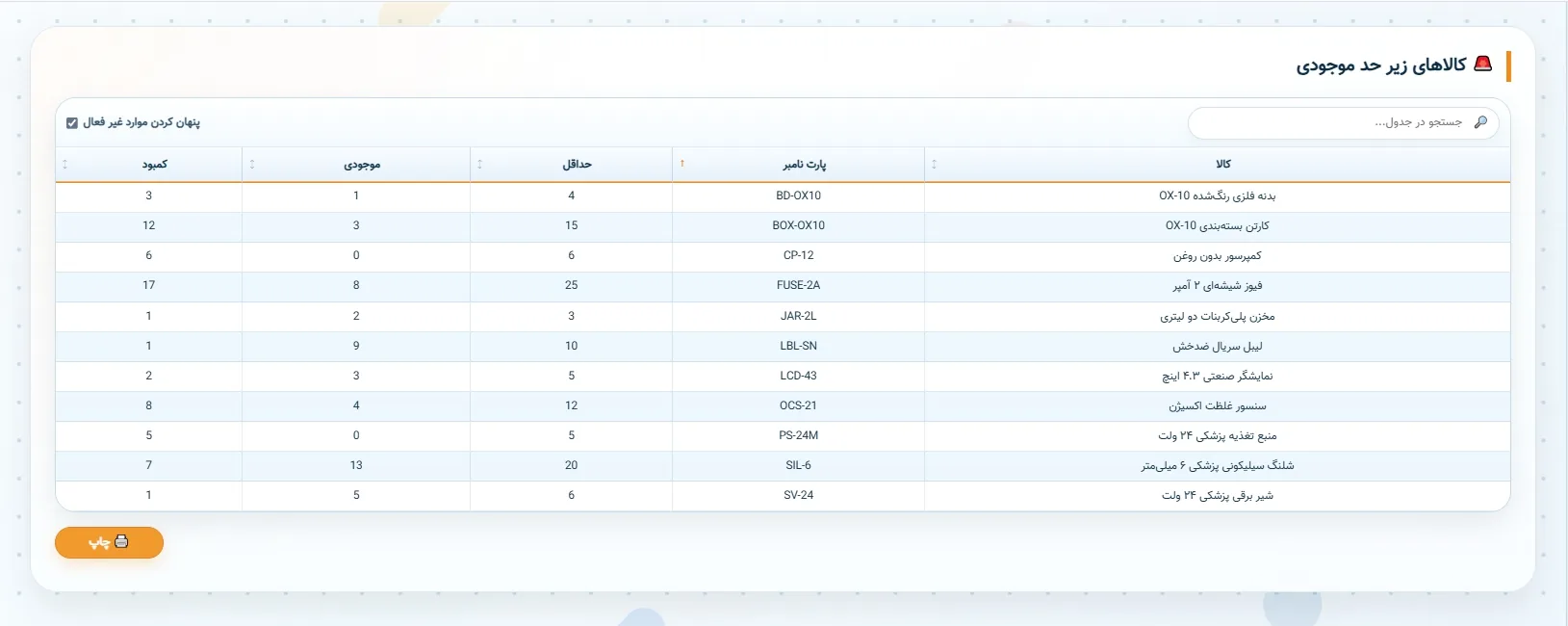Select part number BD-OX10 cell
The height and width of the screenshot is (626, 1568).
[798, 196]
